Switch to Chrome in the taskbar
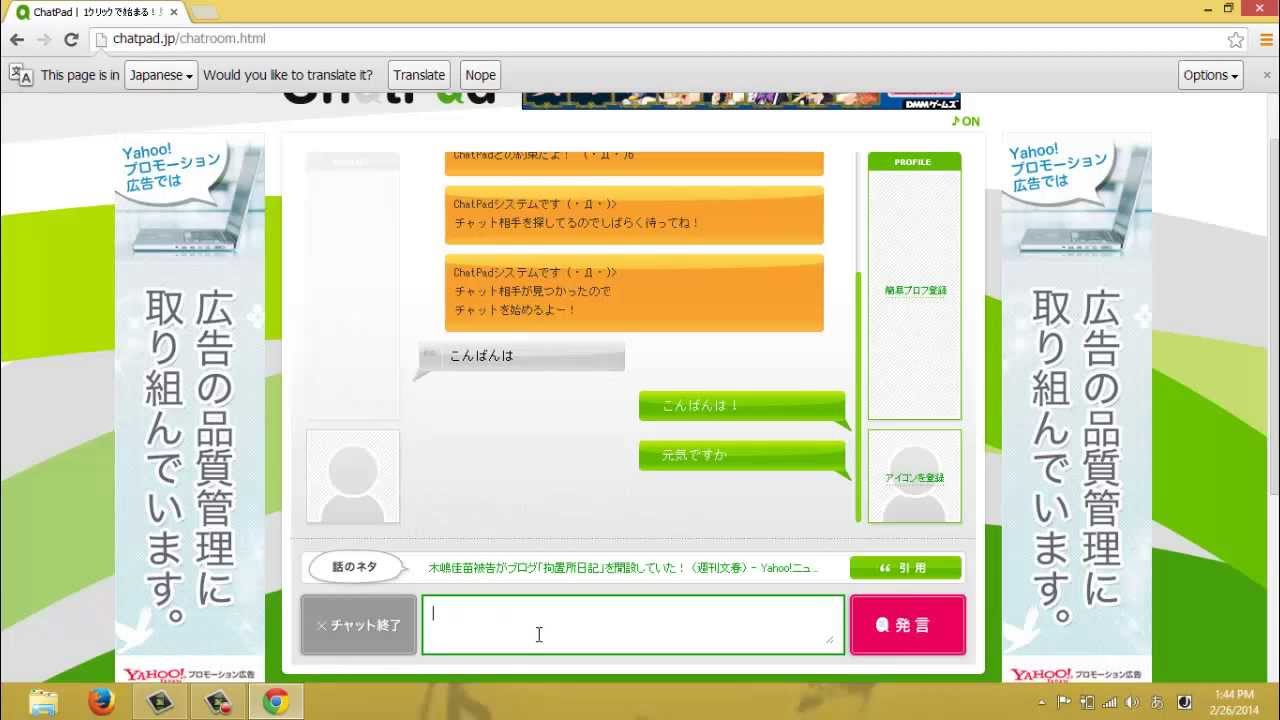The width and height of the screenshot is (1280, 720). click(276, 701)
